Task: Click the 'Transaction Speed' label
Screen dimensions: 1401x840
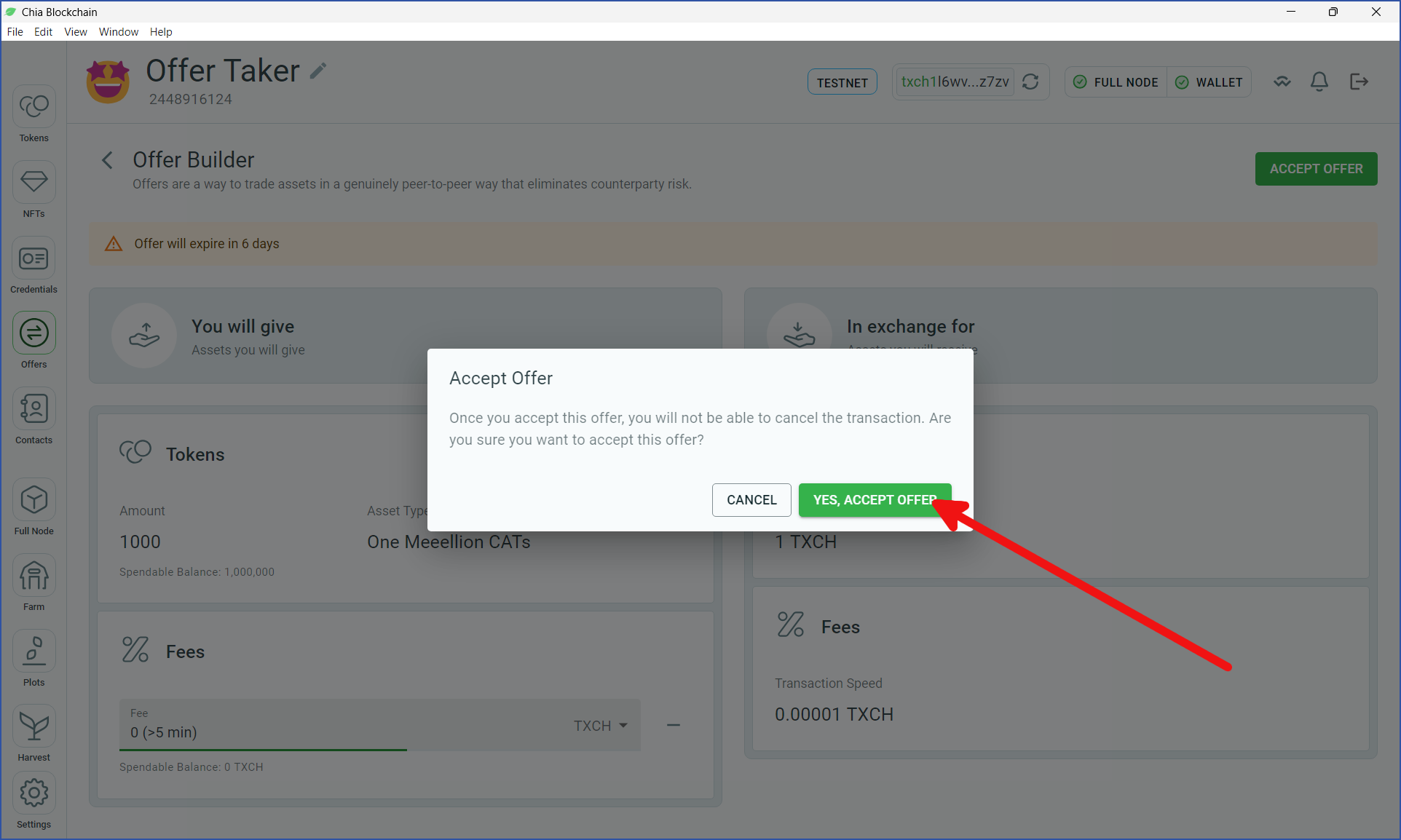Action: (828, 684)
